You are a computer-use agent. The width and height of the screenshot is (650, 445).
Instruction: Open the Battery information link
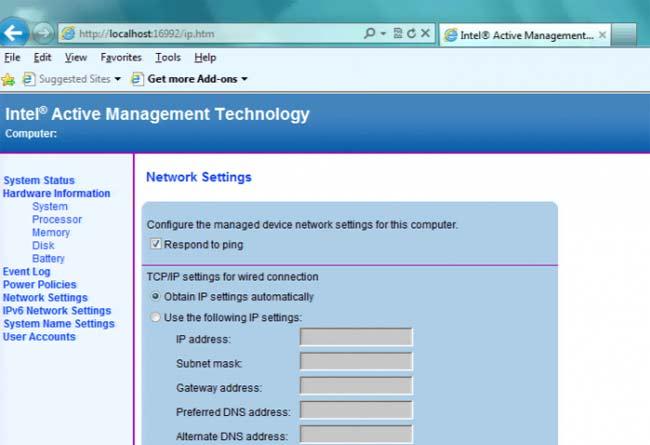click(x=48, y=258)
